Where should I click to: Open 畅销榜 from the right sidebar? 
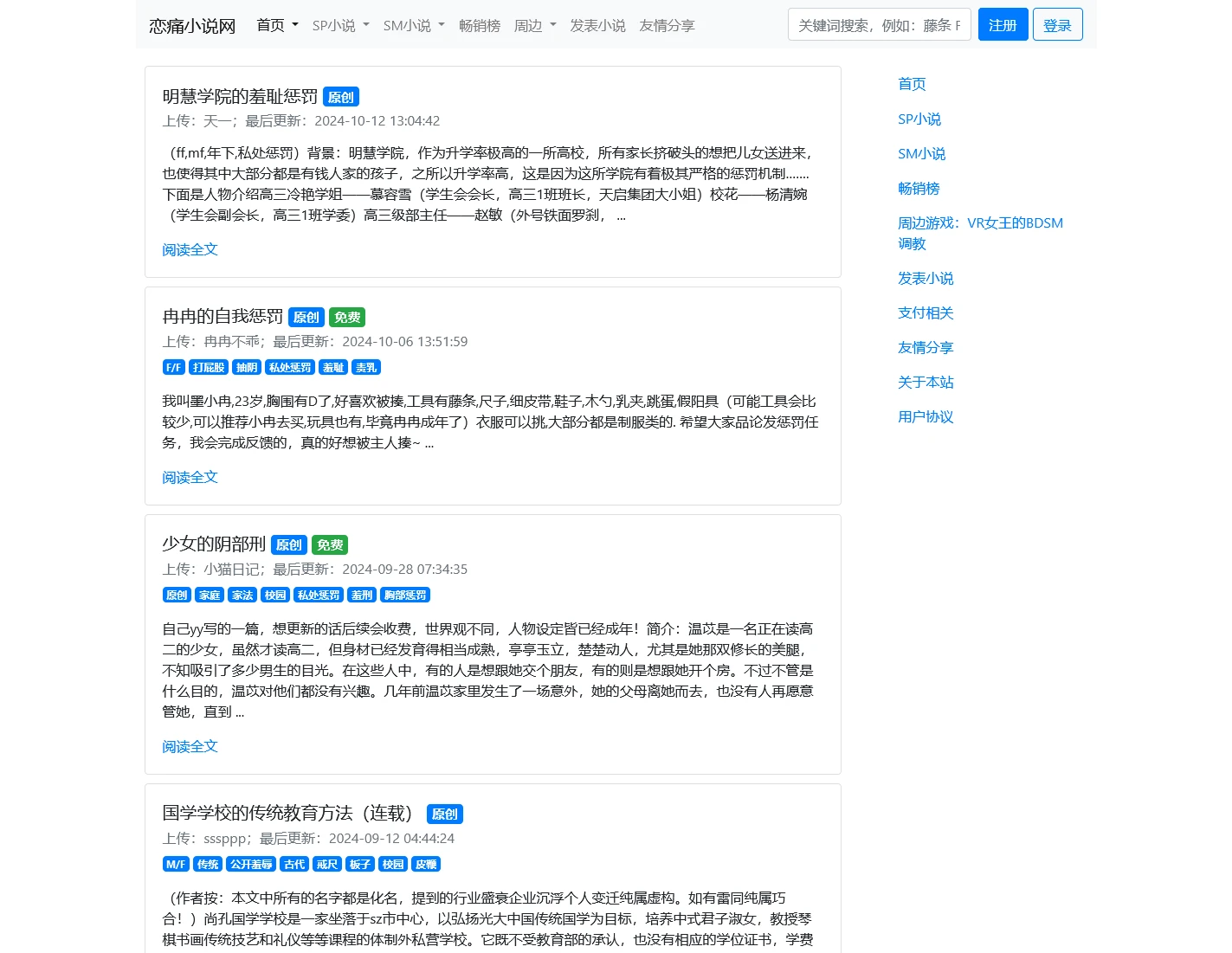pyautogui.click(x=919, y=188)
